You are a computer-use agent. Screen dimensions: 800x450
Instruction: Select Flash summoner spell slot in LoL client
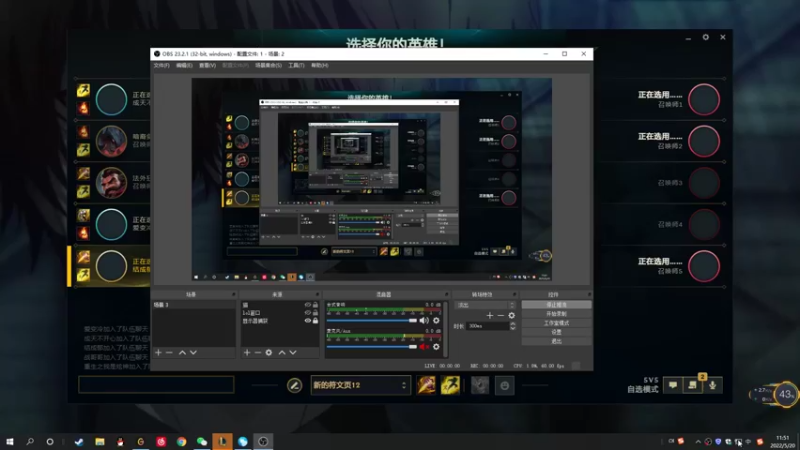click(x=450, y=385)
